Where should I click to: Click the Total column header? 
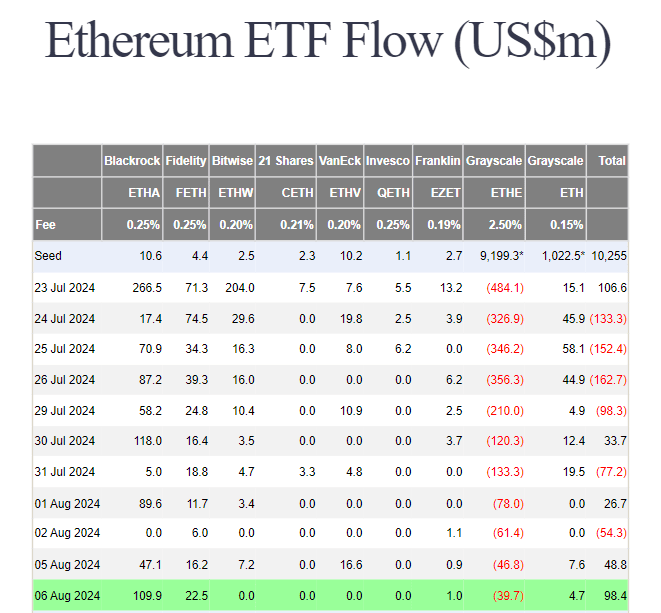[x=611, y=160]
